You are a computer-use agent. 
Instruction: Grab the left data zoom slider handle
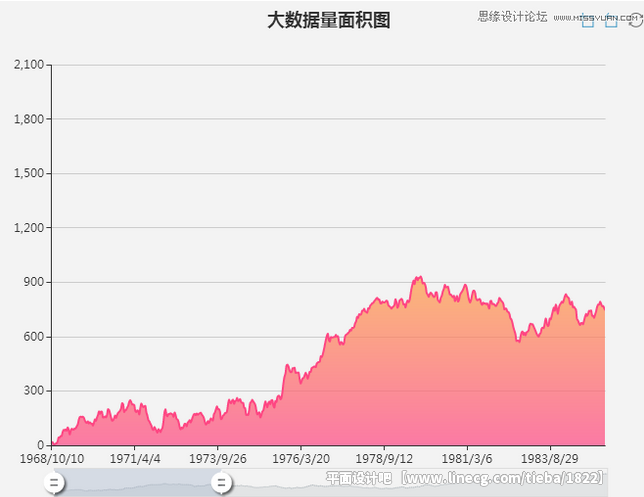(x=54, y=482)
